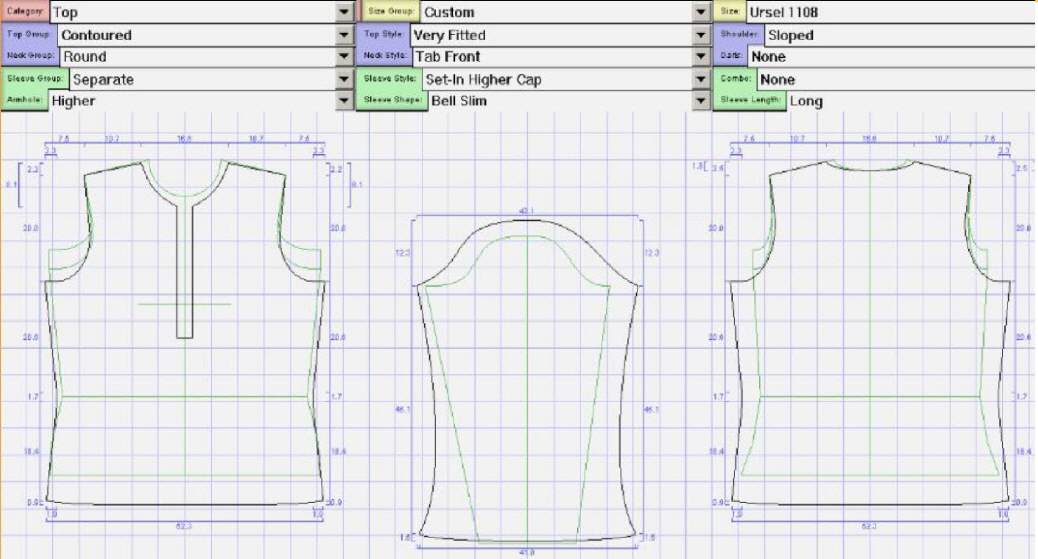Click the 42.1 sleeve width measurement
The height and width of the screenshot is (559, 1038).
(527, 211)
